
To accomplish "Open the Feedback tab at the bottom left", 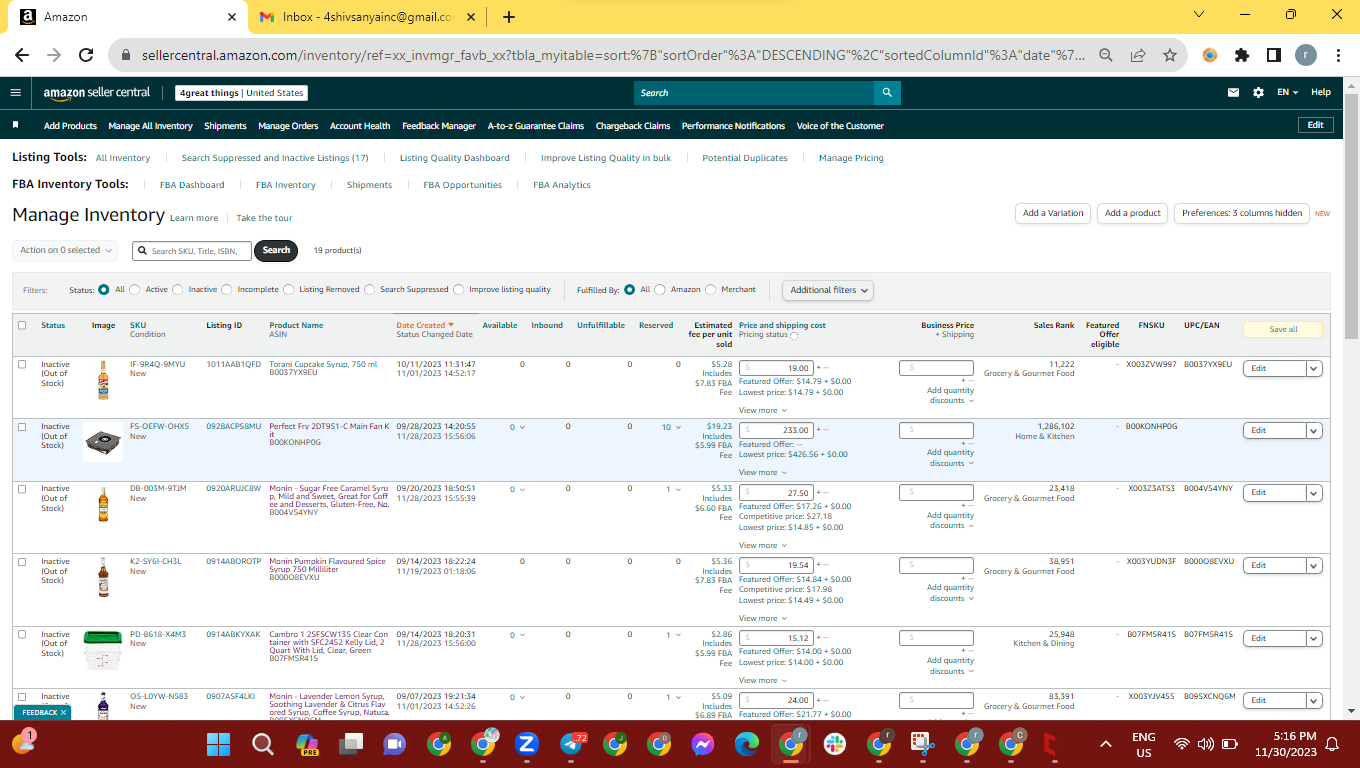I will coord(43,712).
